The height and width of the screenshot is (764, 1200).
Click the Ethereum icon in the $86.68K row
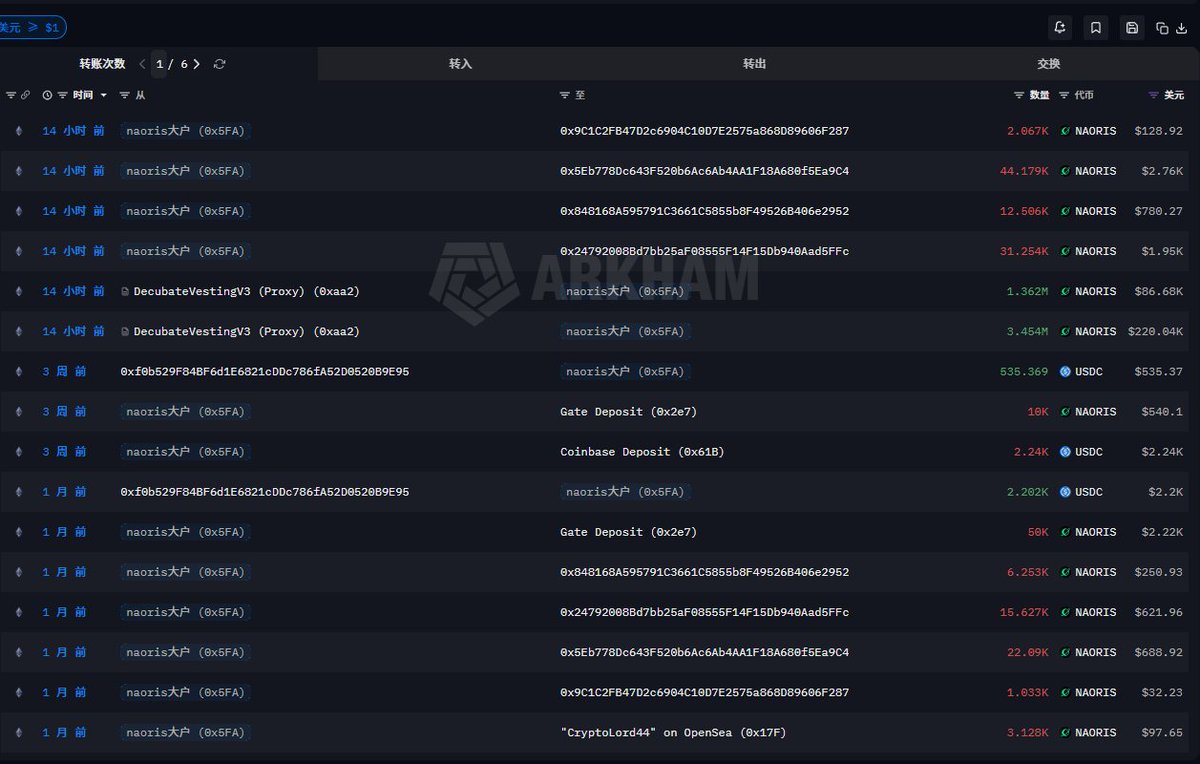tap(17, 291)
